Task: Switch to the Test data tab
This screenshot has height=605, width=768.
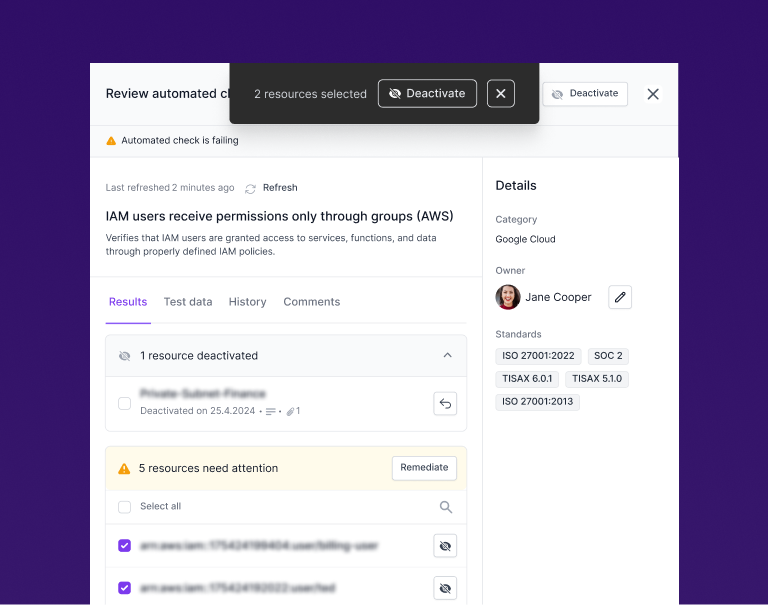Action: (x=188, y=302)
